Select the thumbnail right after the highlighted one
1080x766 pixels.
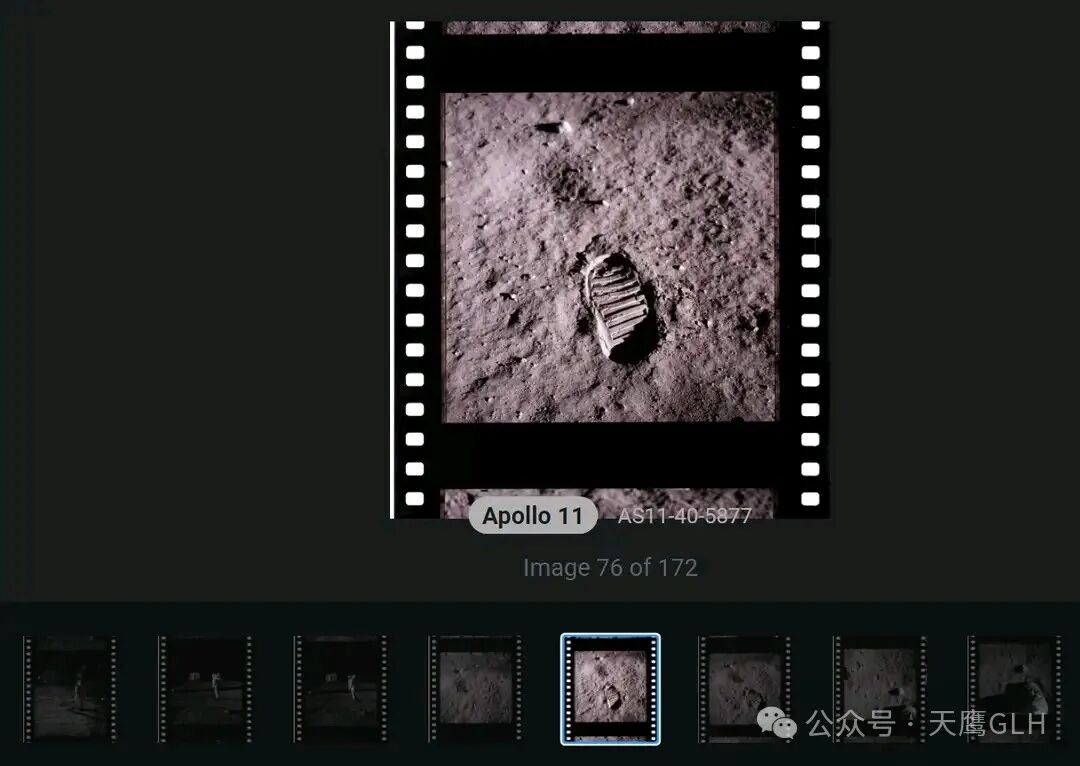745,689
